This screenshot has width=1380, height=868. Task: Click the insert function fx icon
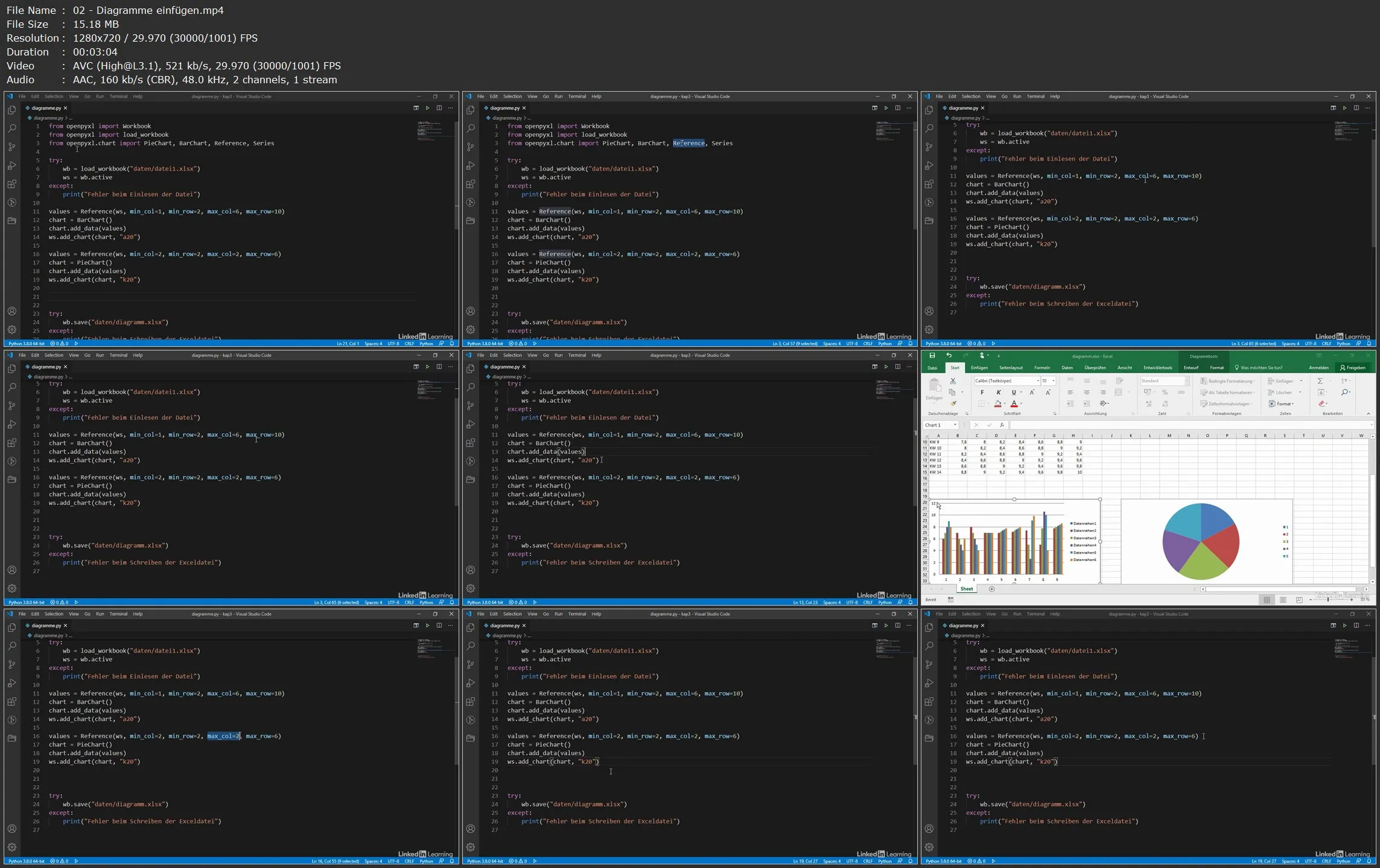(1002, 425)
